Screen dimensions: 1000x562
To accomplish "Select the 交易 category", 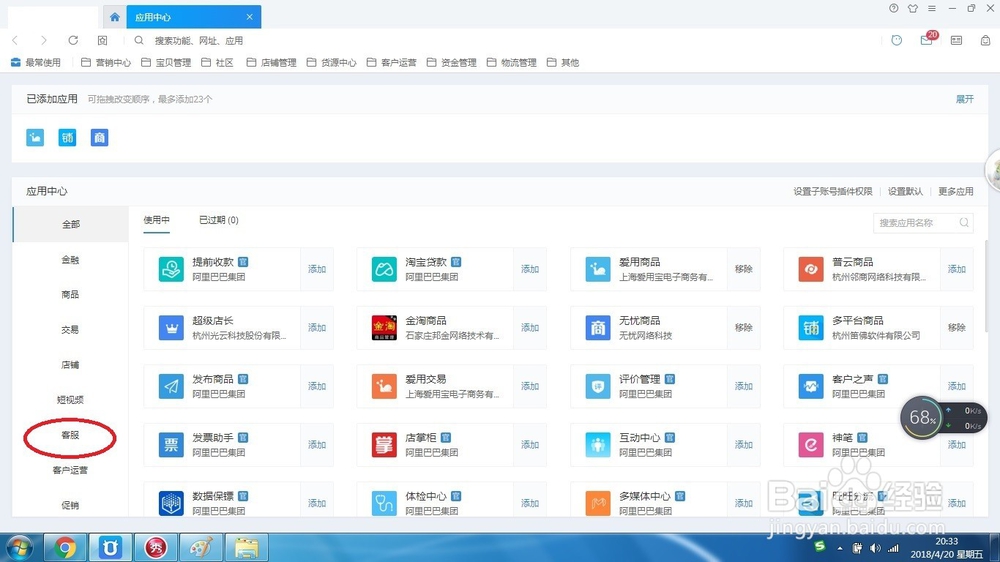I will [x=70, y=330].
